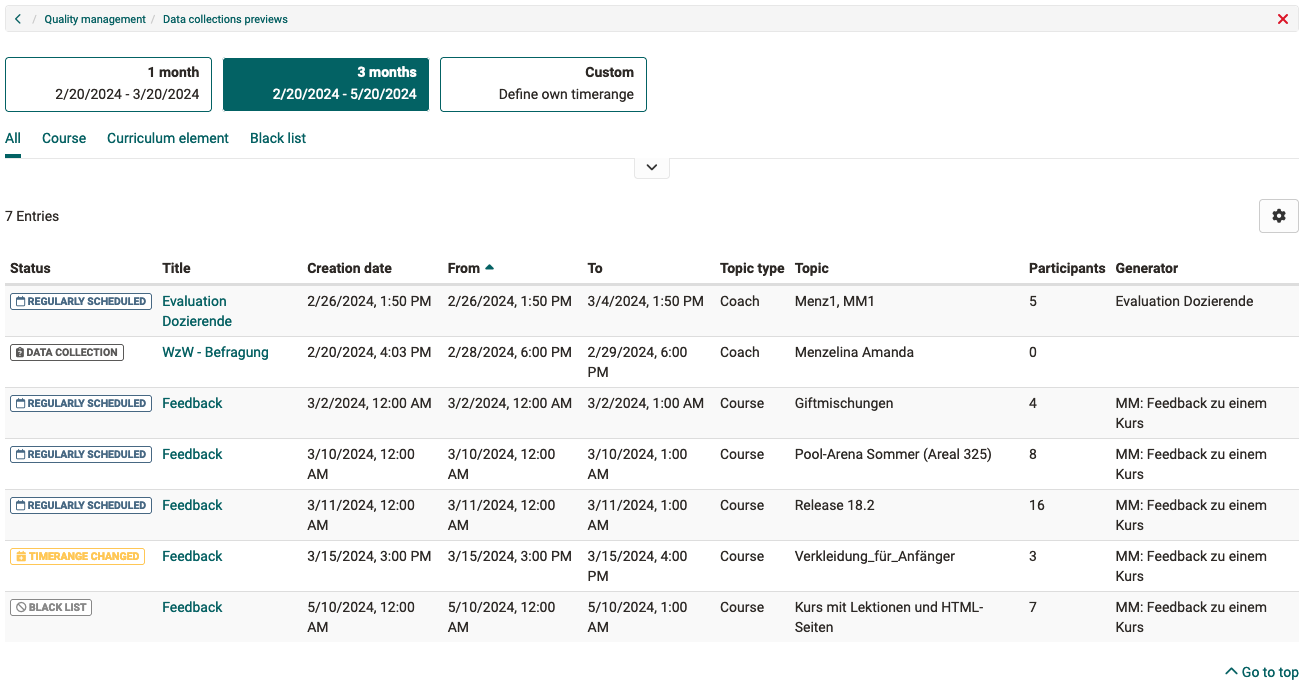Expand the filter panel with the chevron
1308x690 pixels.
651,167
